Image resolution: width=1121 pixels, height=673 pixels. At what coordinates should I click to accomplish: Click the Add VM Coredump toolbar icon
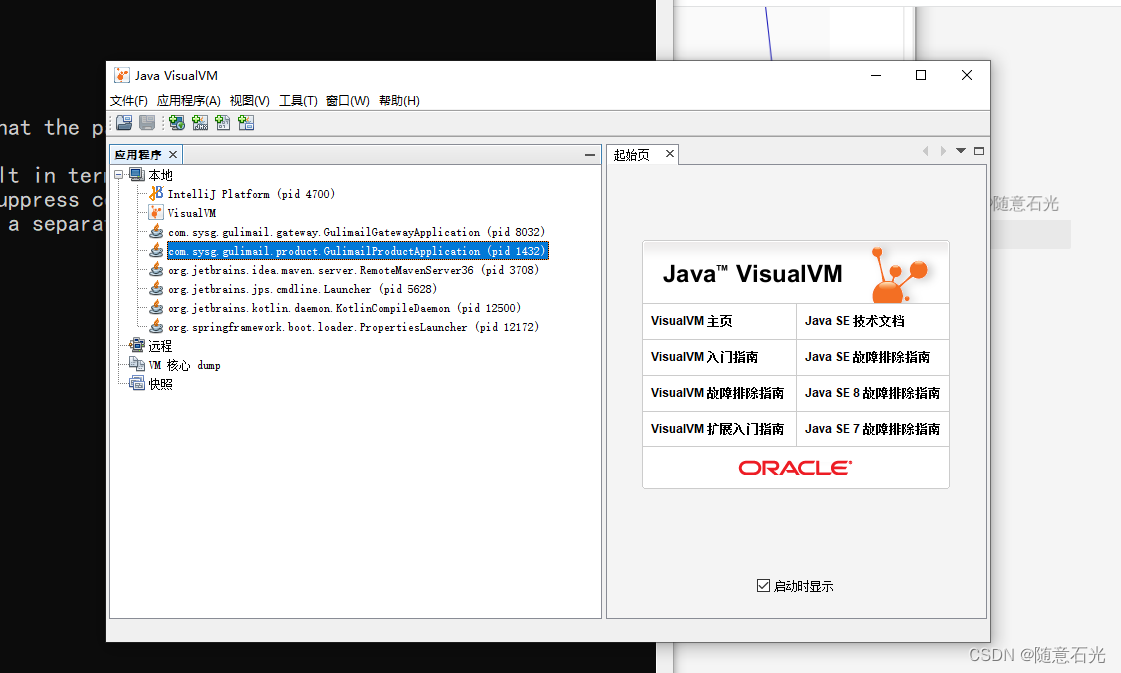coord(223,123)
